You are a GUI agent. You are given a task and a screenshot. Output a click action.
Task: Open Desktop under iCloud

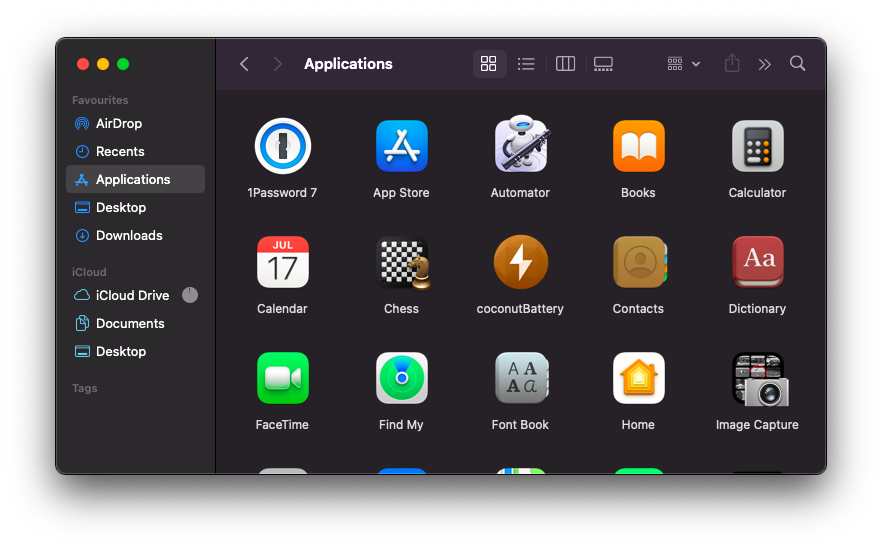(136, 351)
